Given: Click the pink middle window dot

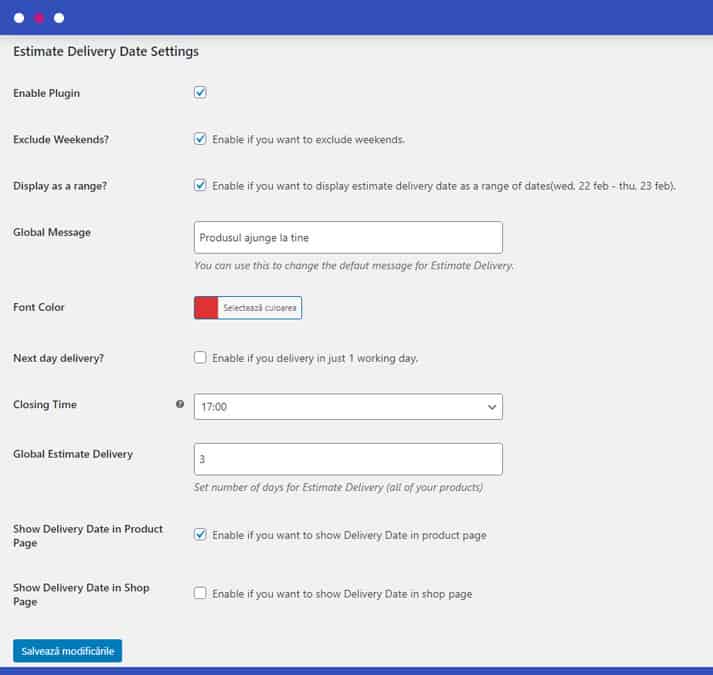Looking at the screenshot, I should point(39,18).
